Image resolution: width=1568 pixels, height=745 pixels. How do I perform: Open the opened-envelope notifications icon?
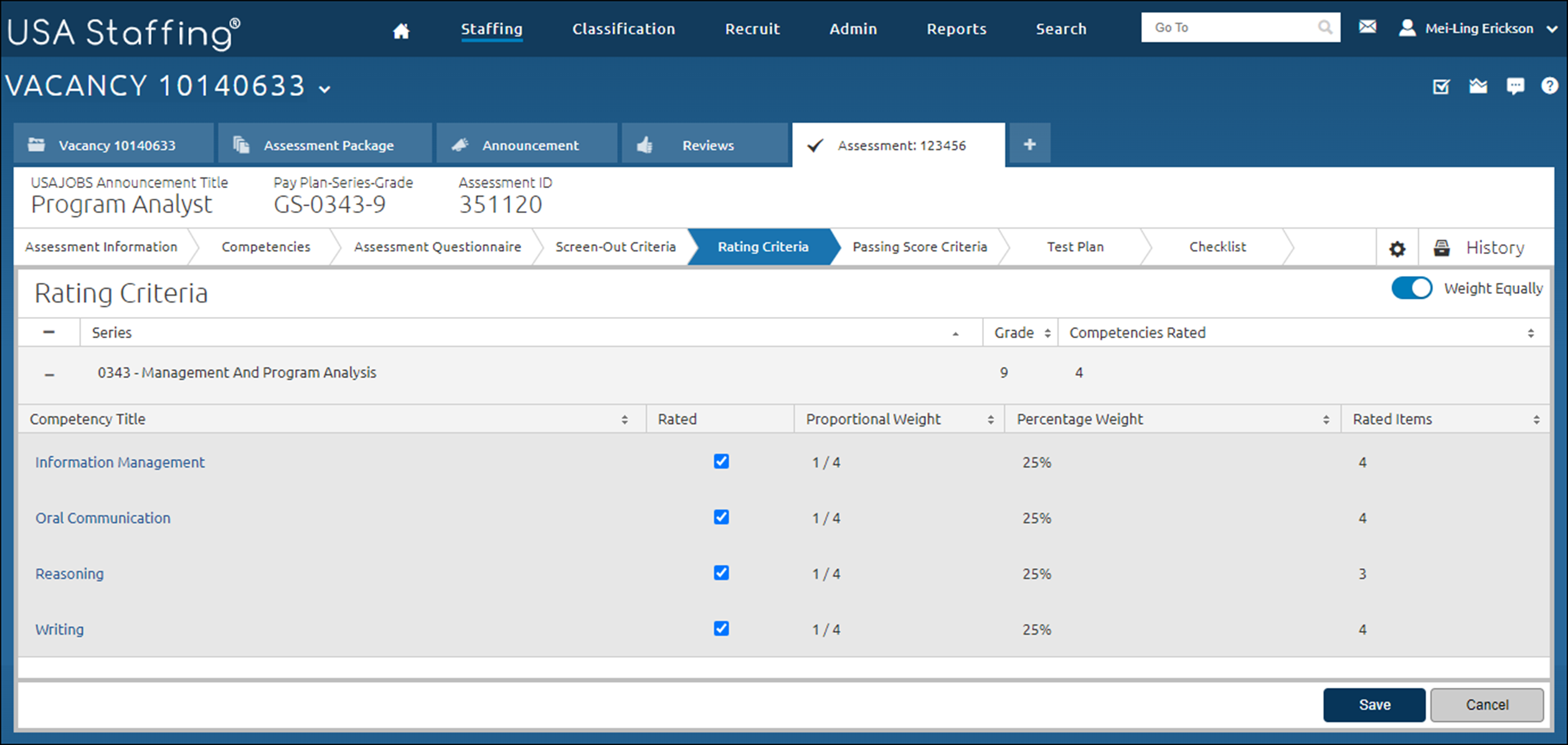pos(1478,86)
